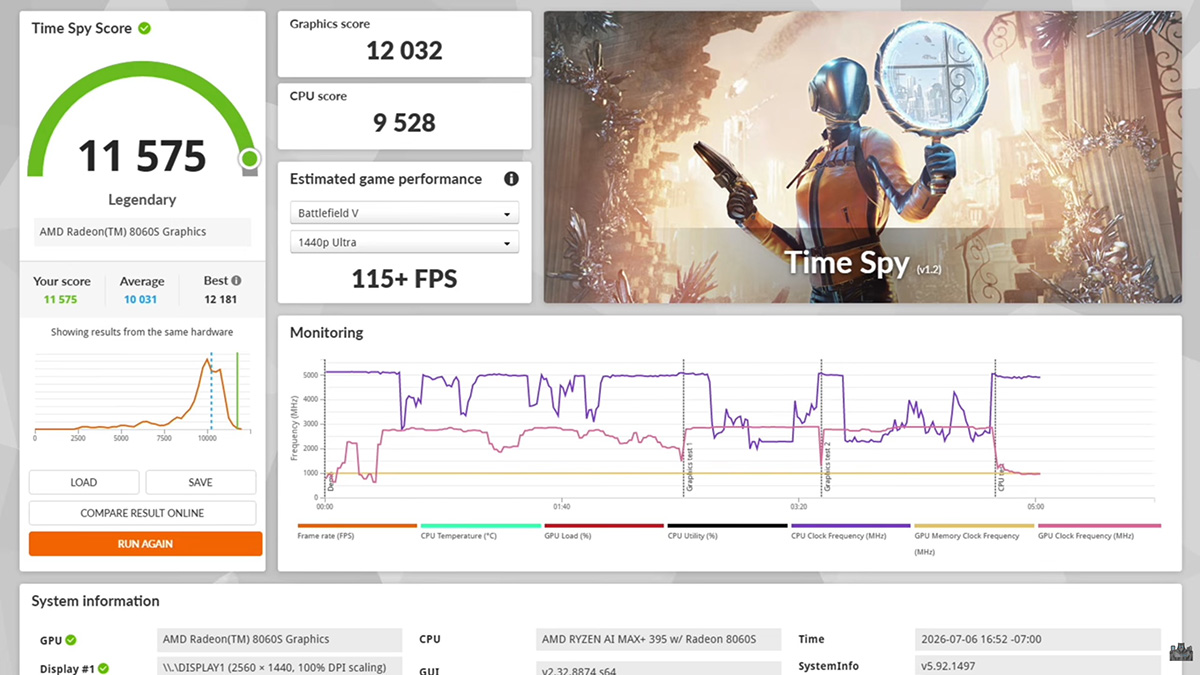Click the LOAD button
The width and height of the screenshot is (1200, 675).
tap(84, 482)
